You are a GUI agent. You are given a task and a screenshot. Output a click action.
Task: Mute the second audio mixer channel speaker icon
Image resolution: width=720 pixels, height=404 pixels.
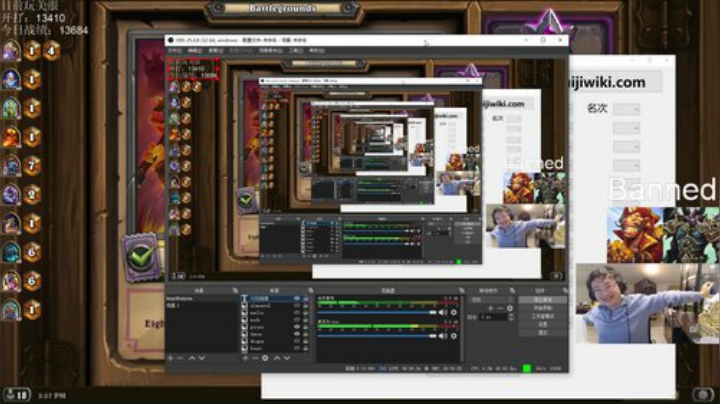tap(443, 336)
